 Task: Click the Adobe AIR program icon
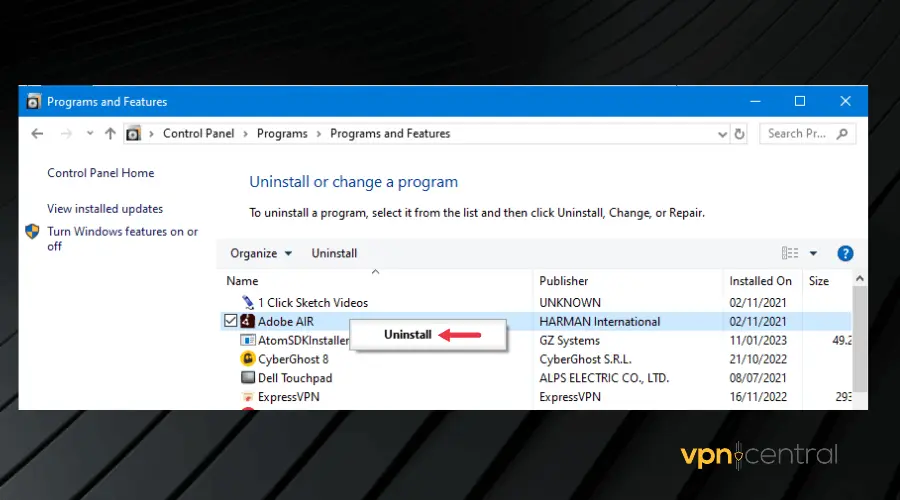(247, 321)
